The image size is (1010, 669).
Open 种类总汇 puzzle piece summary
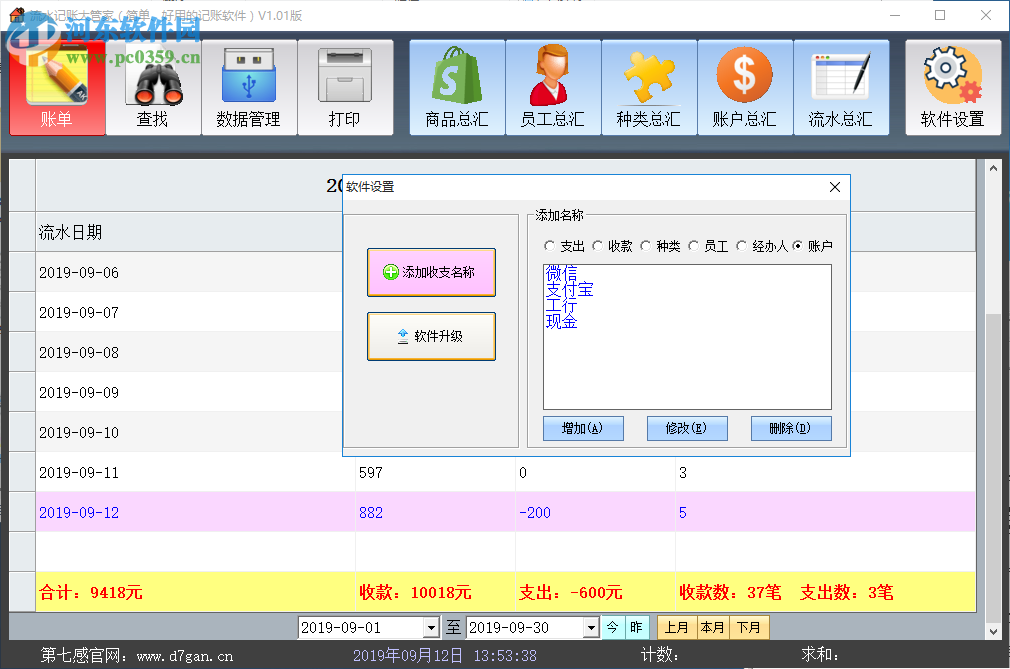(x=649, y=88)
